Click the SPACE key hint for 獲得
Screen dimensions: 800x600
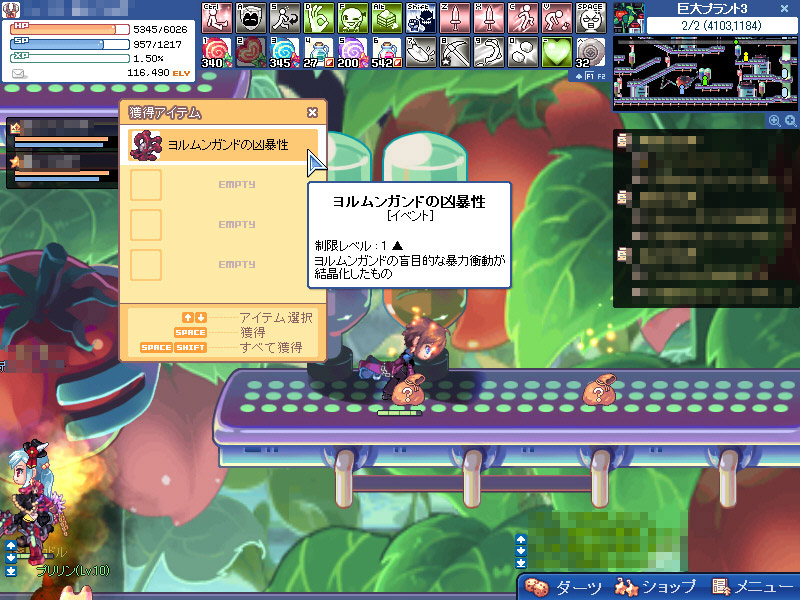190,333
